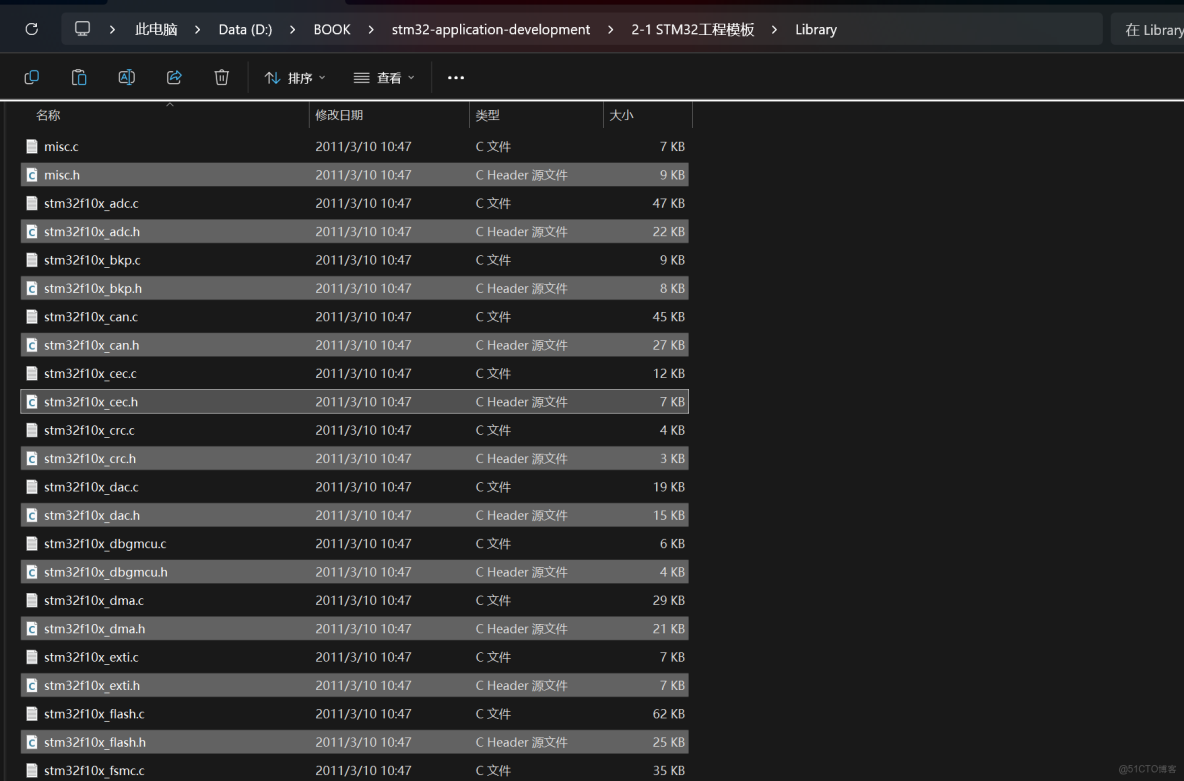Select file name stm32f10x_dma.h

coord(94,628)
